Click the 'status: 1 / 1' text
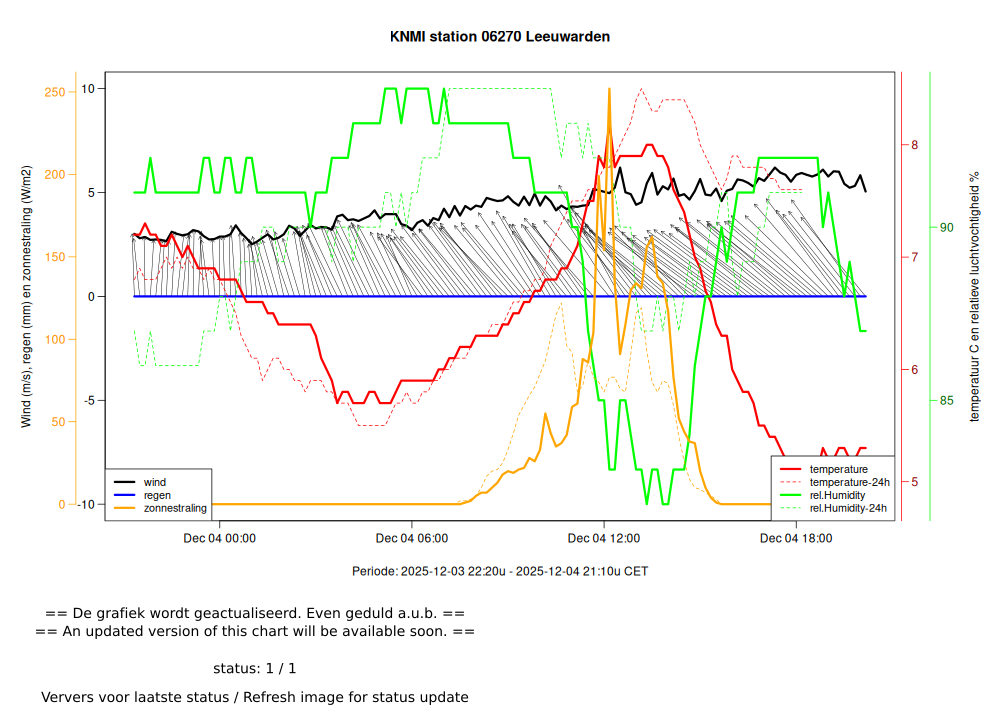The width and height of the screenshot is (1000, 720). (x=255, y=668)
